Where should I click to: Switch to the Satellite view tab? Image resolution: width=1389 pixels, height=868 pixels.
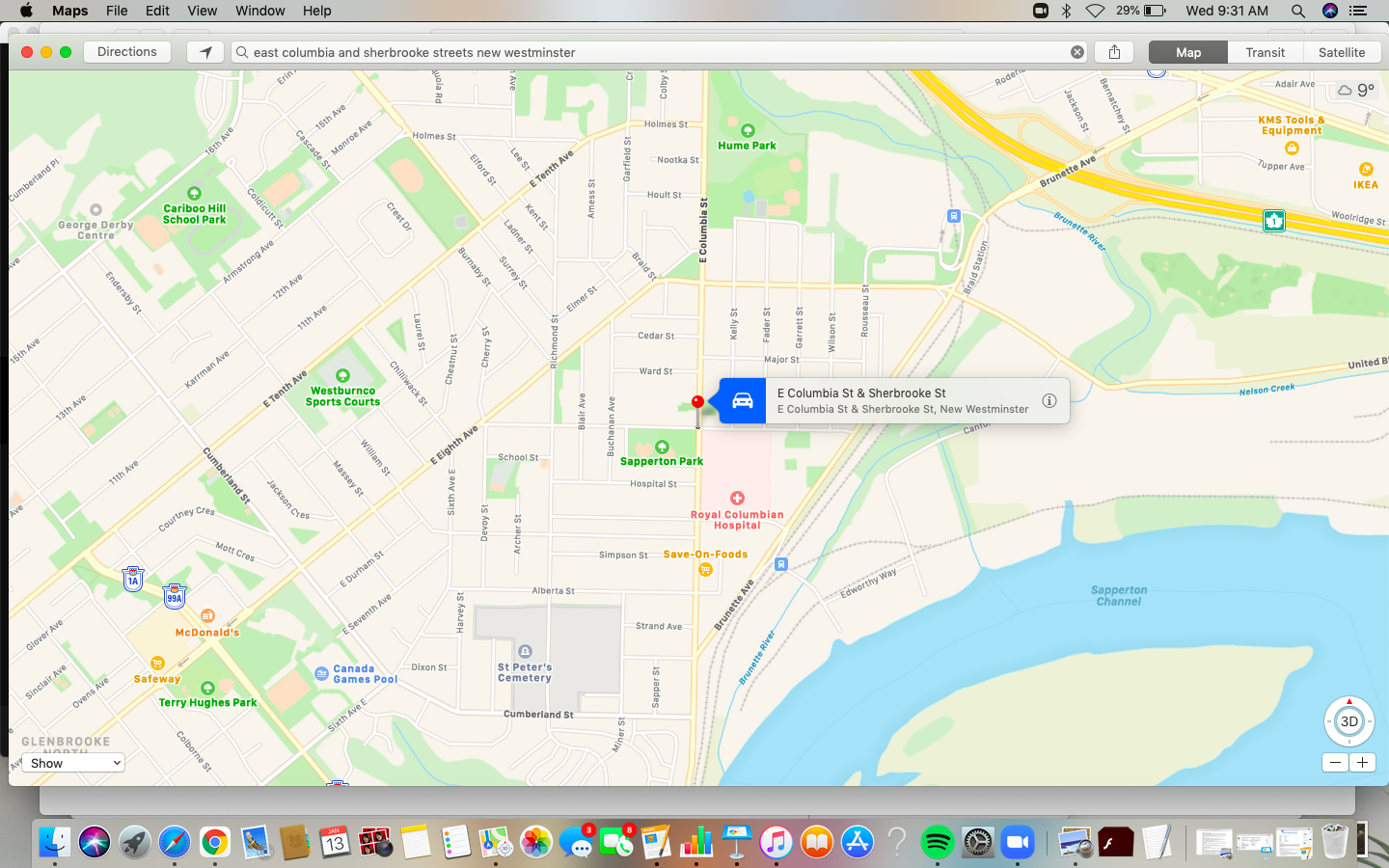point(1342,52)
